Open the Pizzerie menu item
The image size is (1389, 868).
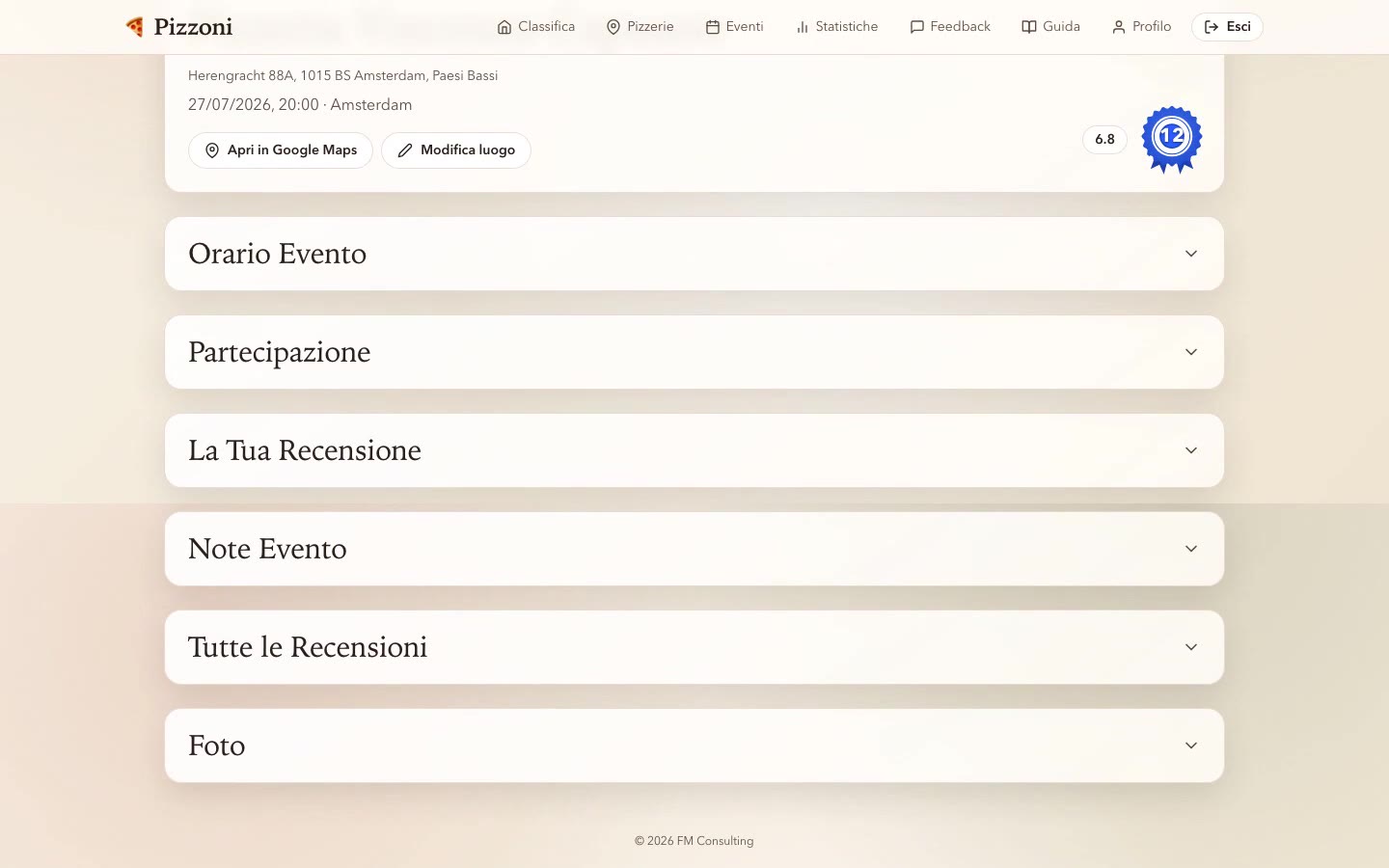click(640, 27)
